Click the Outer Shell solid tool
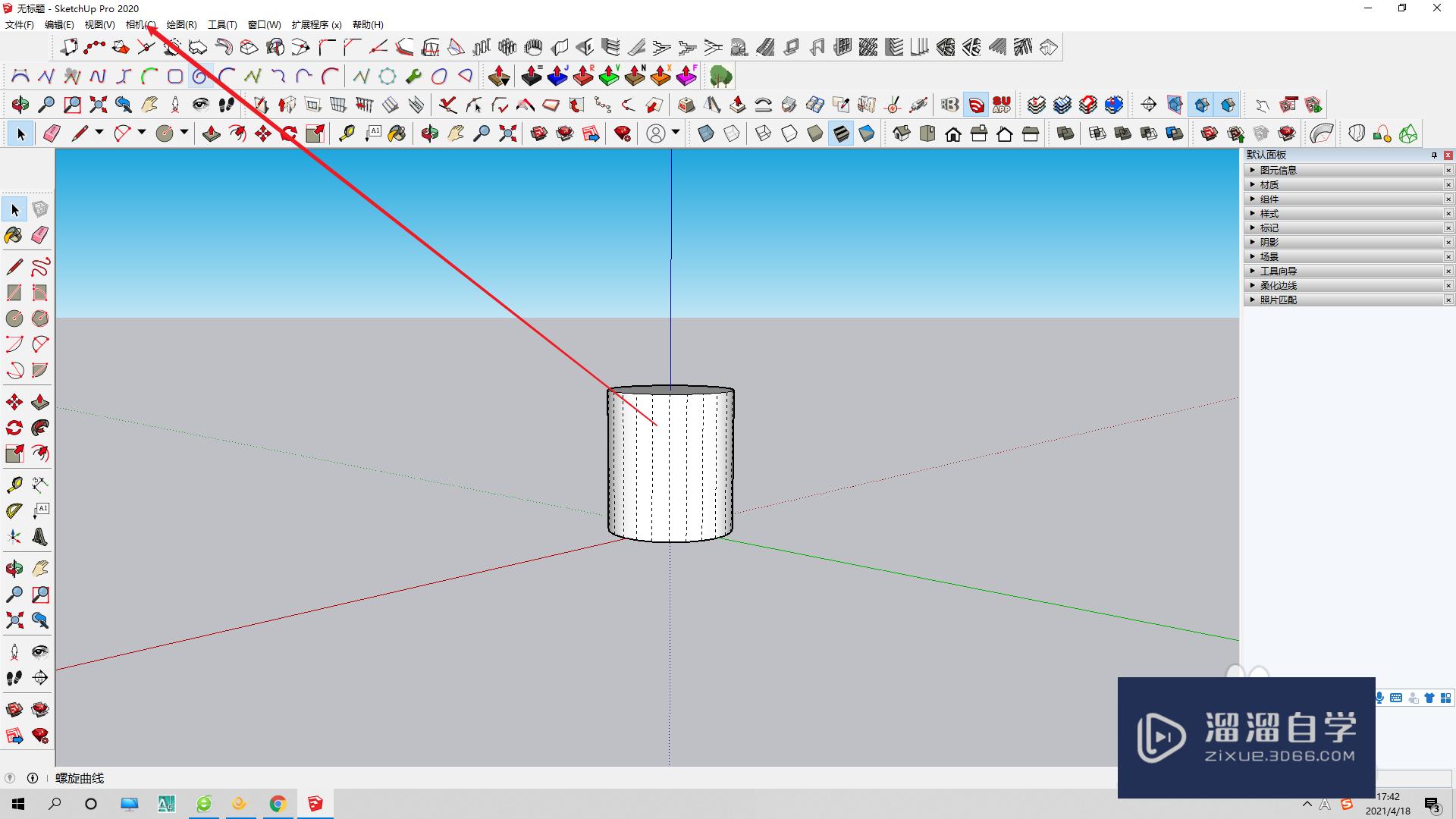The image size is (1456, 819). (x=1065, y=134)
